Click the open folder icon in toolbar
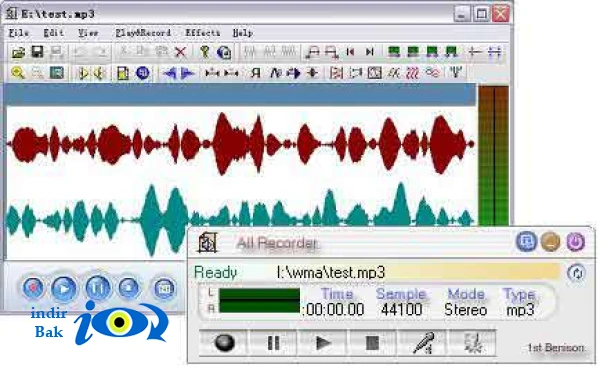The width and height of the screenshot is (600, 368). [18, 52]
